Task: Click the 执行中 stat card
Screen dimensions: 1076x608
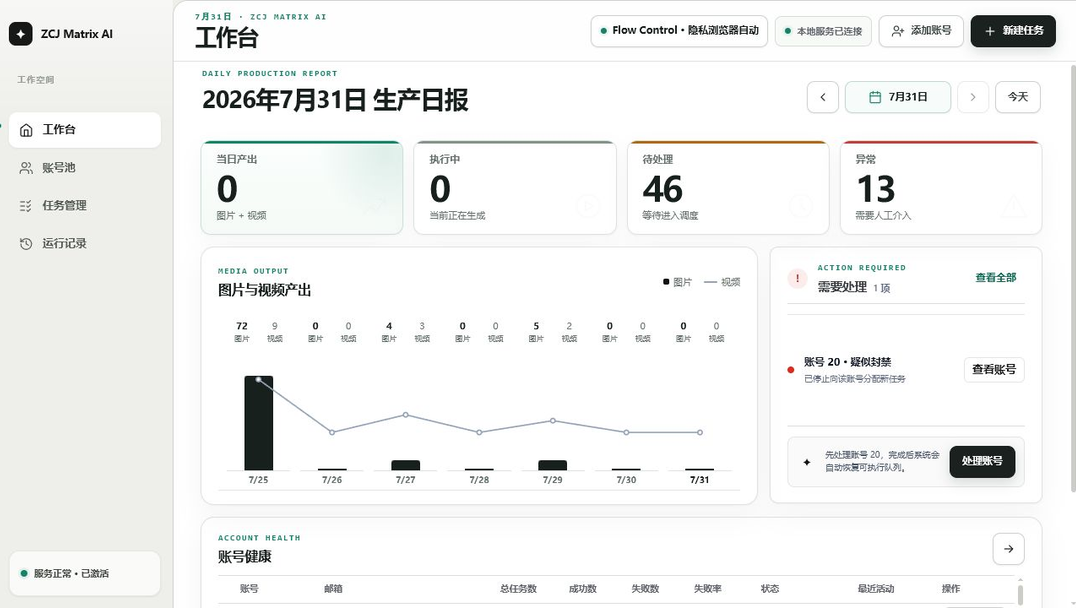Action: pos(515,188)
